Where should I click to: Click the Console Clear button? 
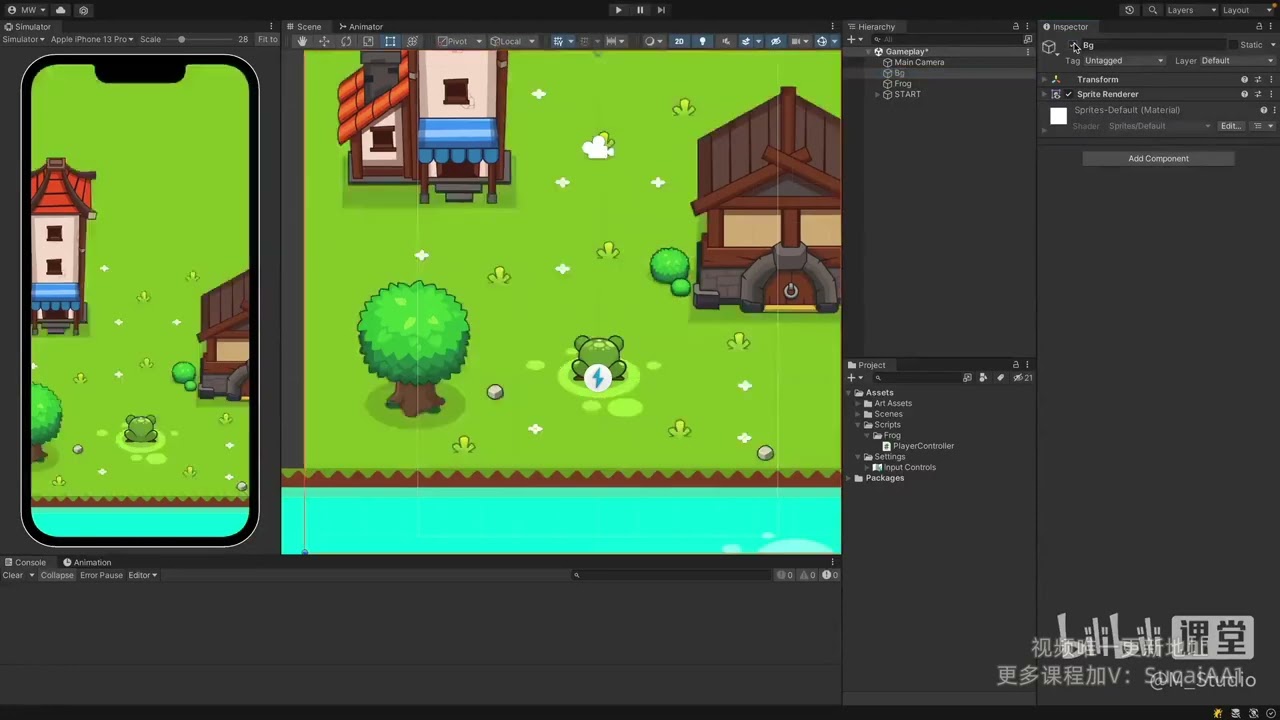coord(13,575)
